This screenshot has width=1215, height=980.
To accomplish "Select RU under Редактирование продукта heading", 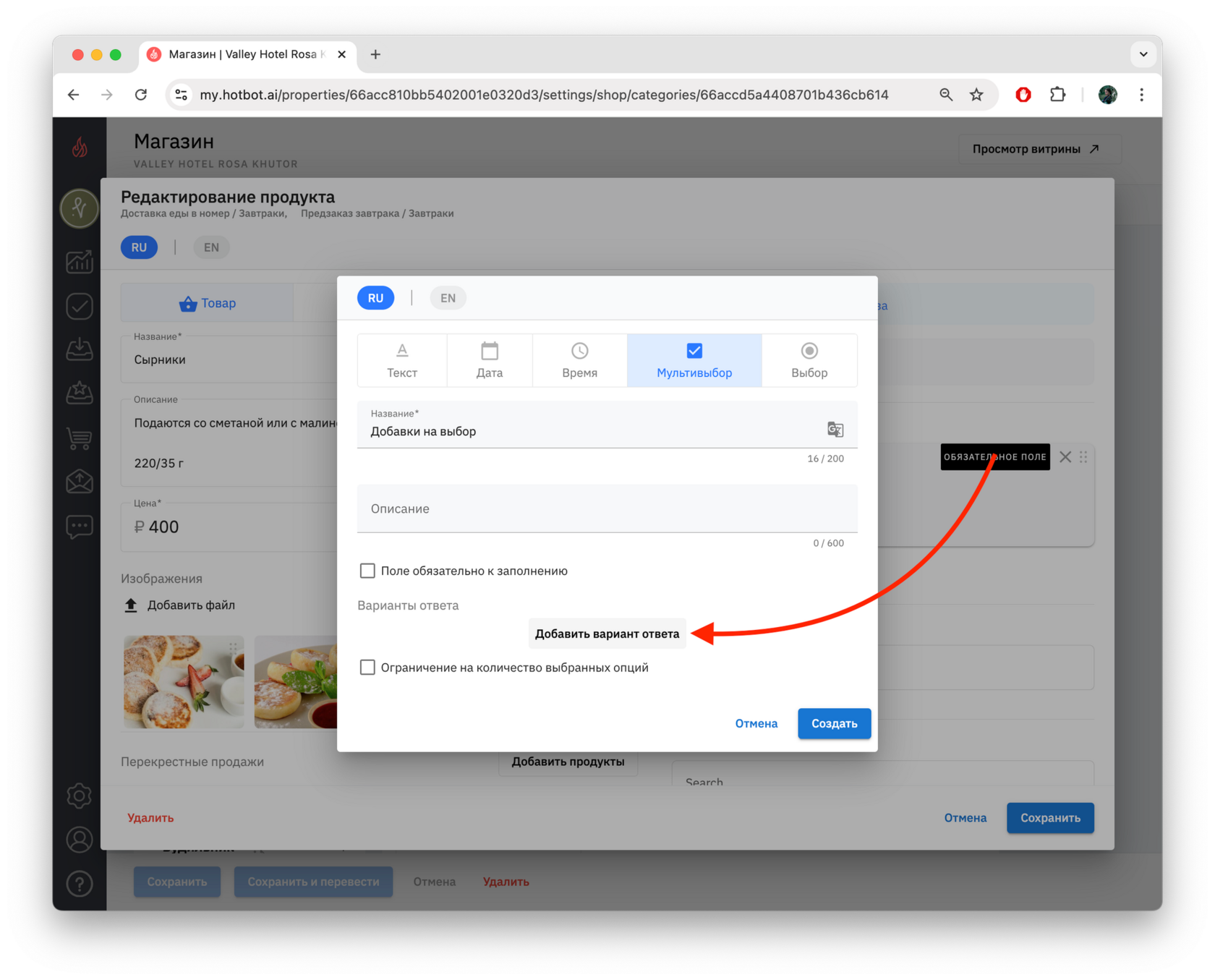I will coord(139,247).
